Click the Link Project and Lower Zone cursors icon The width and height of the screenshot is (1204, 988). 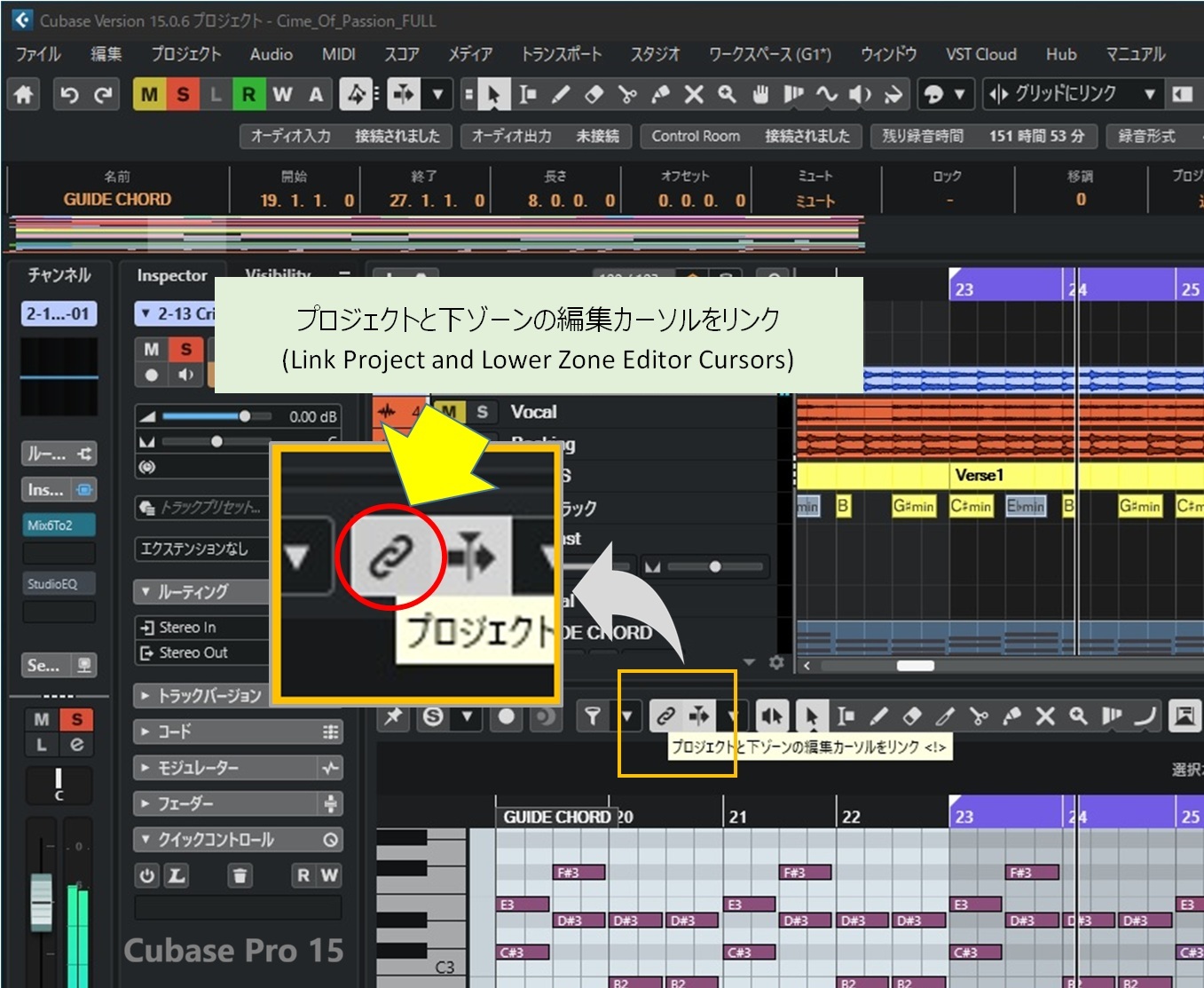[665, 715]
